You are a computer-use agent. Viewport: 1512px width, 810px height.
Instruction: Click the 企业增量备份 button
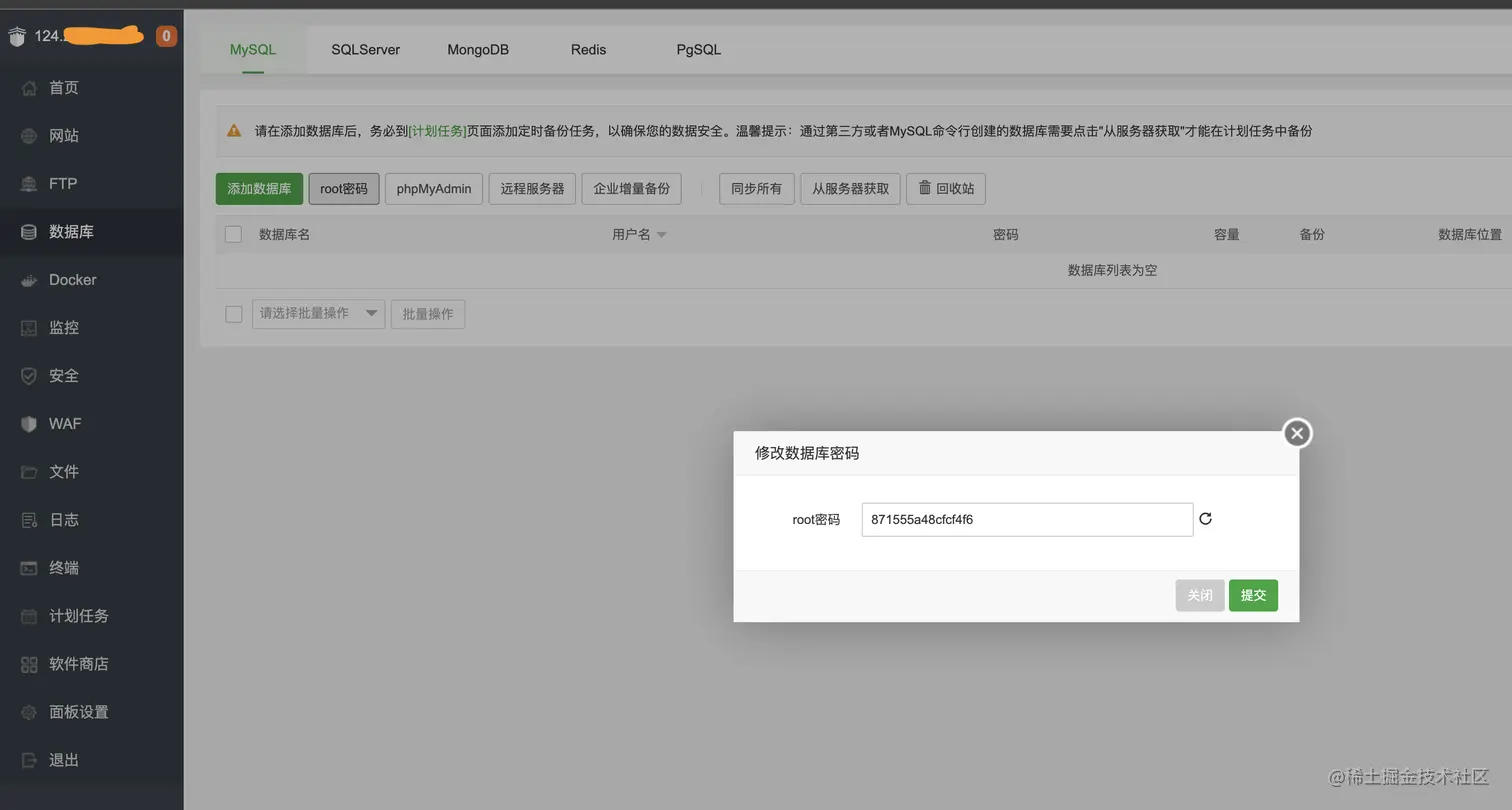coord(632,189)
